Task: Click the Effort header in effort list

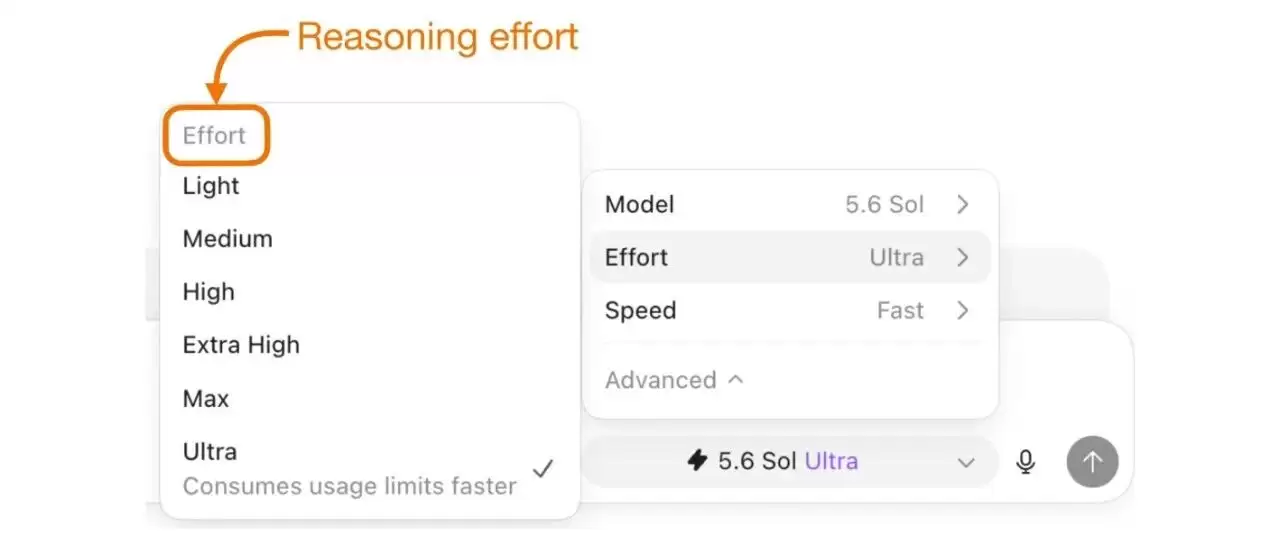Action: click(x=214, y=136)
